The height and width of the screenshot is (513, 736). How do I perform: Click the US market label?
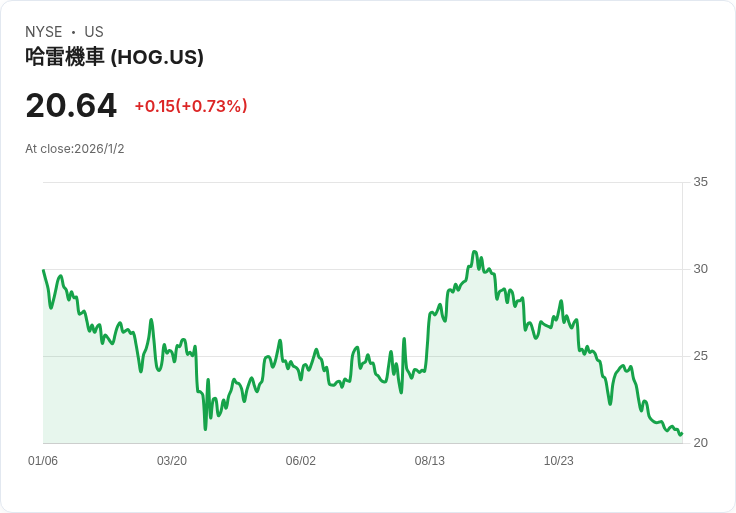click(x=94, y=32)
